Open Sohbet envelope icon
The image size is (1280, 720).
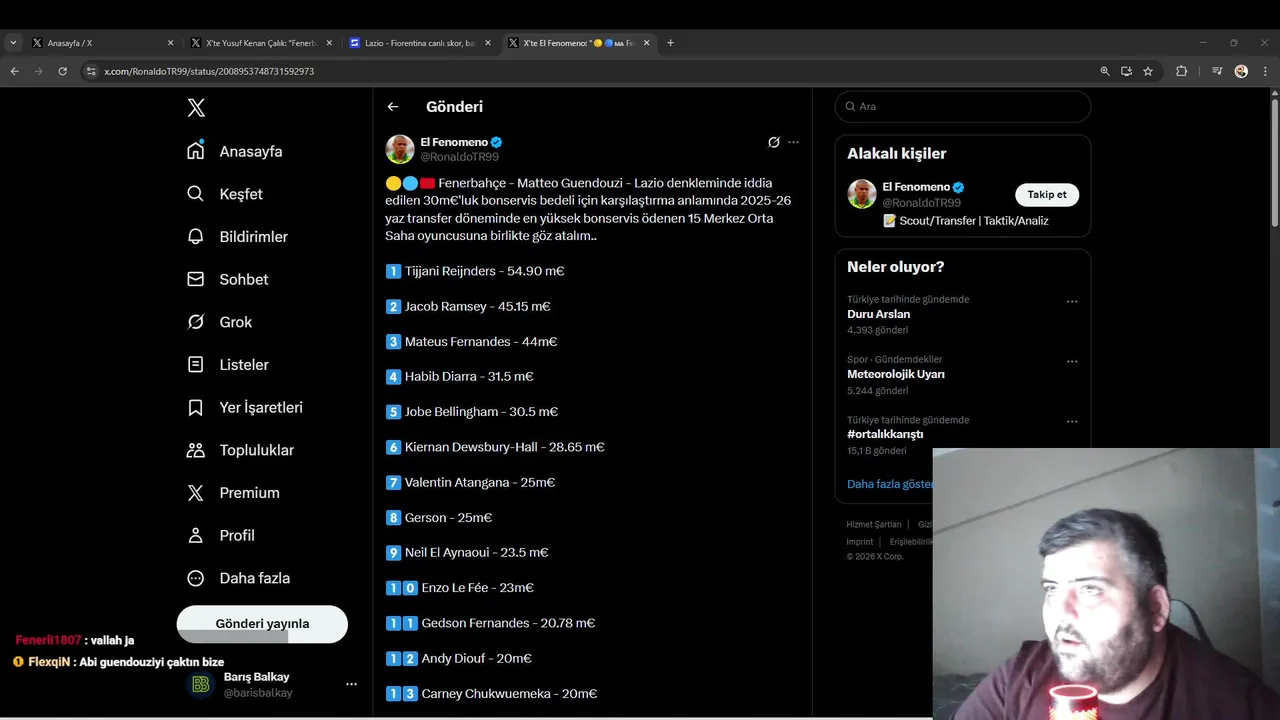click(x=196, y=279)
